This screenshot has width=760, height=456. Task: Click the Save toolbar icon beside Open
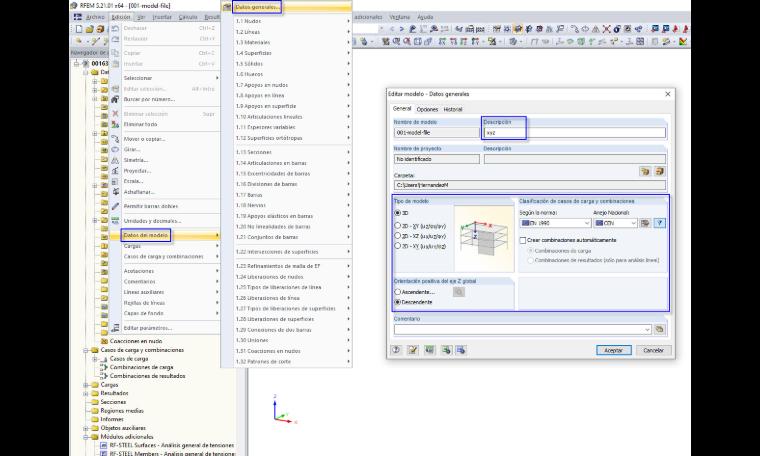coord(99,29)
